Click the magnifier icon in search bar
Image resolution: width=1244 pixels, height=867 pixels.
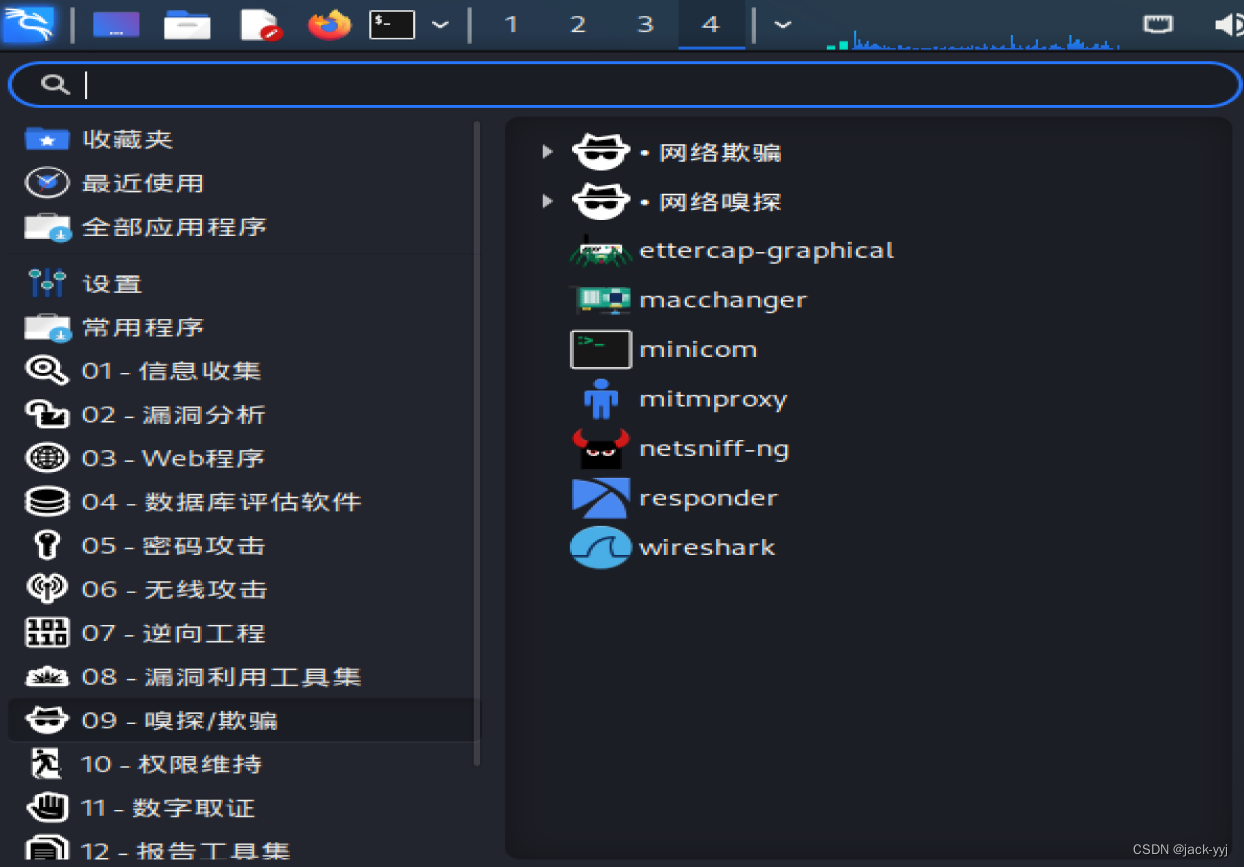[55, 85]
